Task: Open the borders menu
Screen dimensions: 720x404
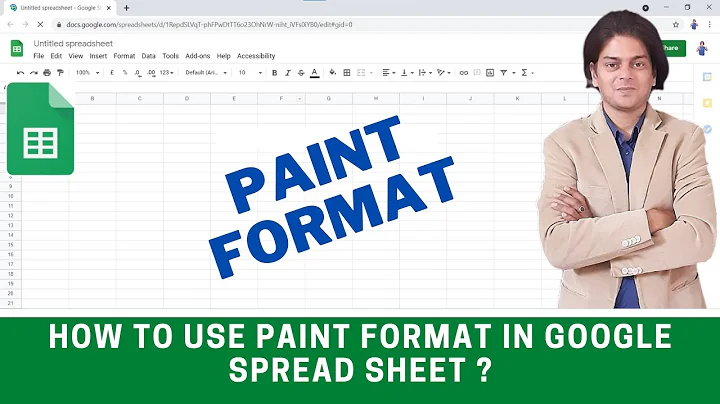Action: point(347,73)
